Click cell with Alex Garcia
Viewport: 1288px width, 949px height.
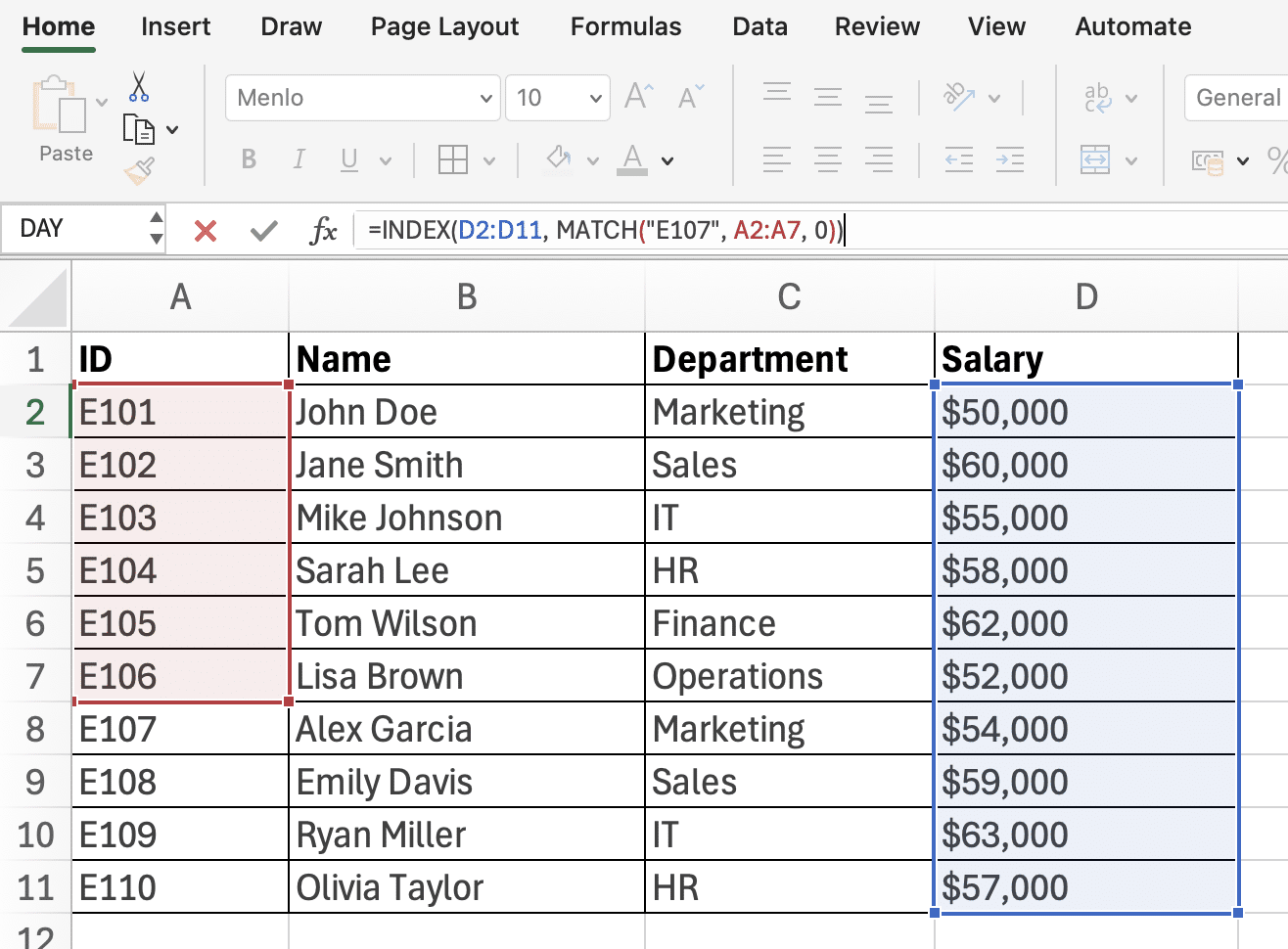[x=467, y=729]
